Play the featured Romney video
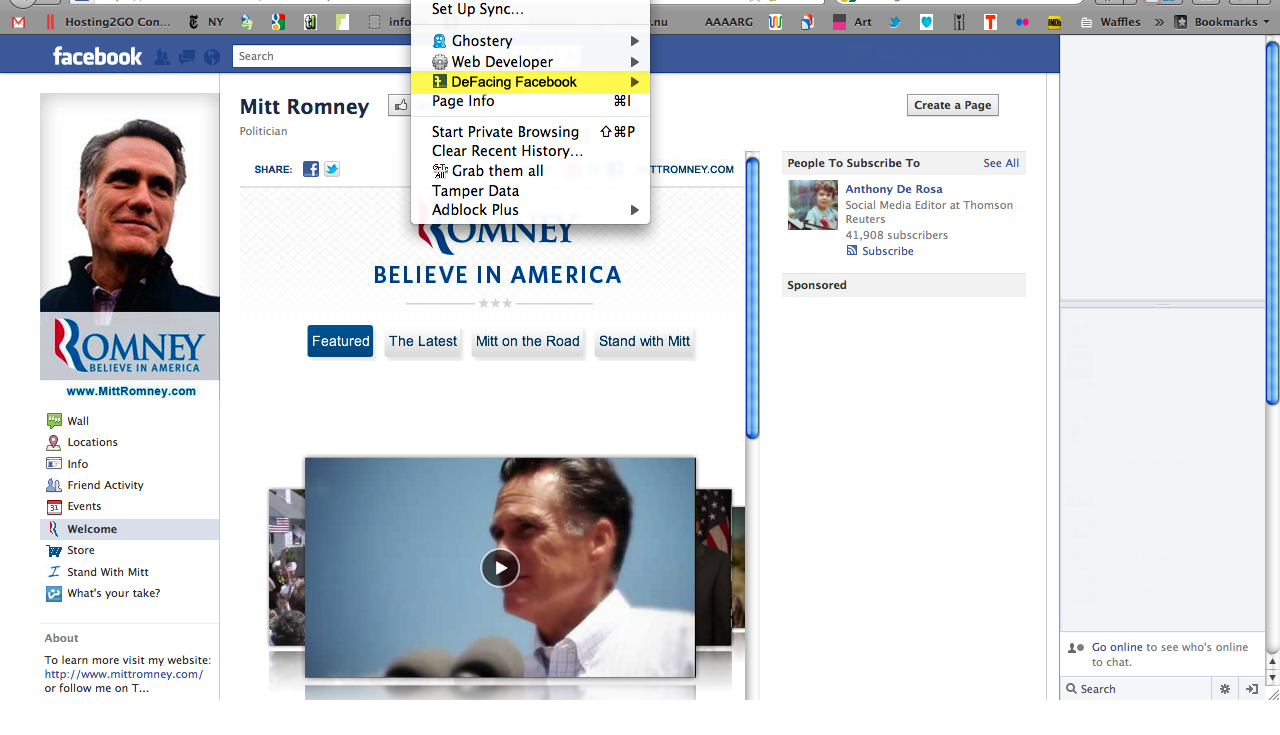Viewport: 1280px width, 735px height. [500, 568]
